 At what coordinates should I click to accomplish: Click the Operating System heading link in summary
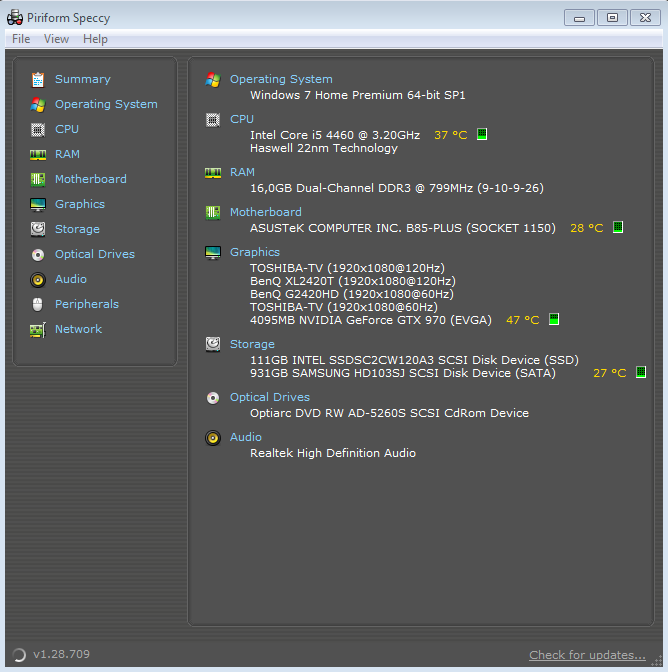pyautogui.click(x=281, y=80)
